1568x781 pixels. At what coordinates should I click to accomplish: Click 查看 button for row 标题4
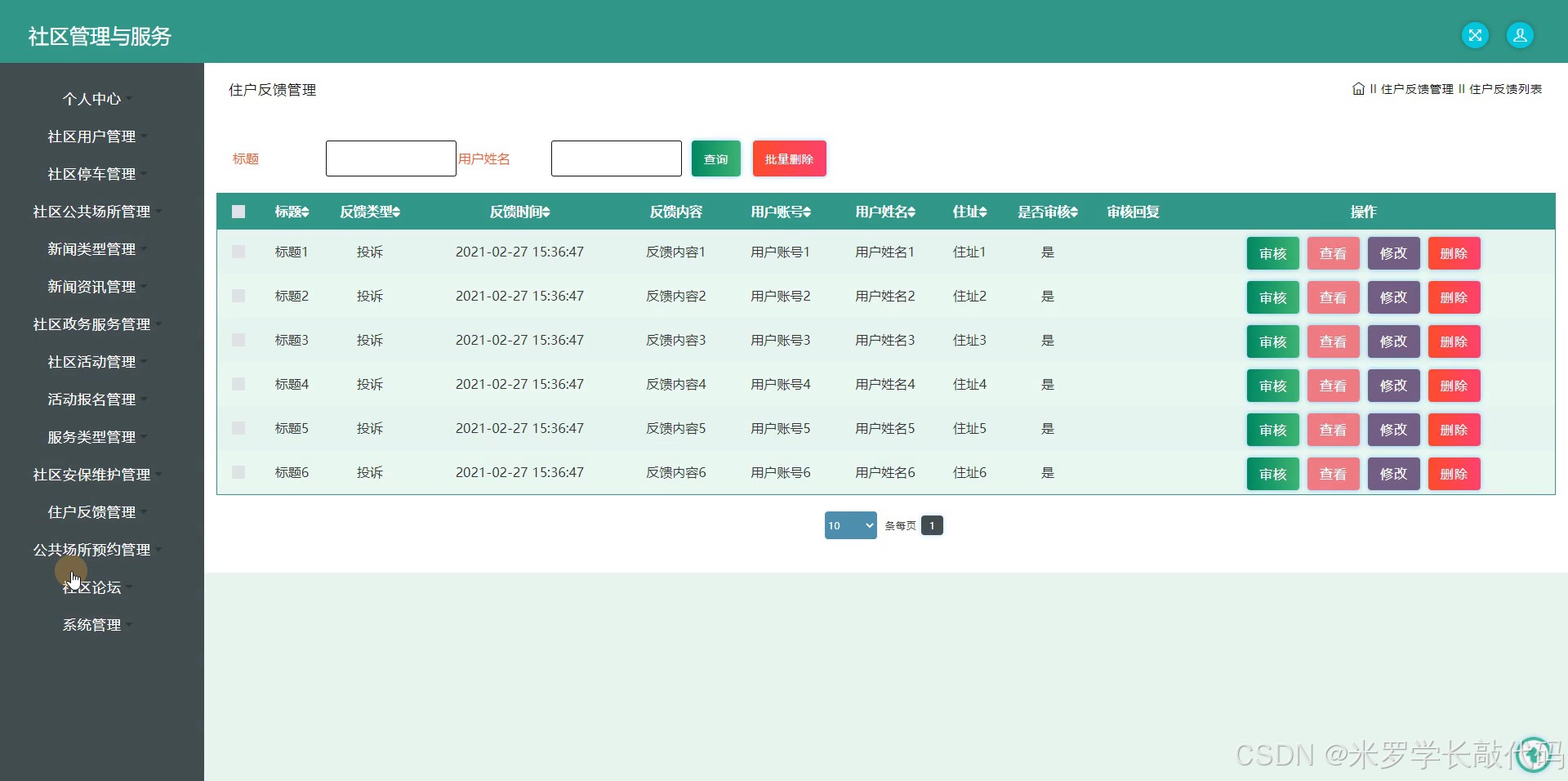pos(1333,386)
